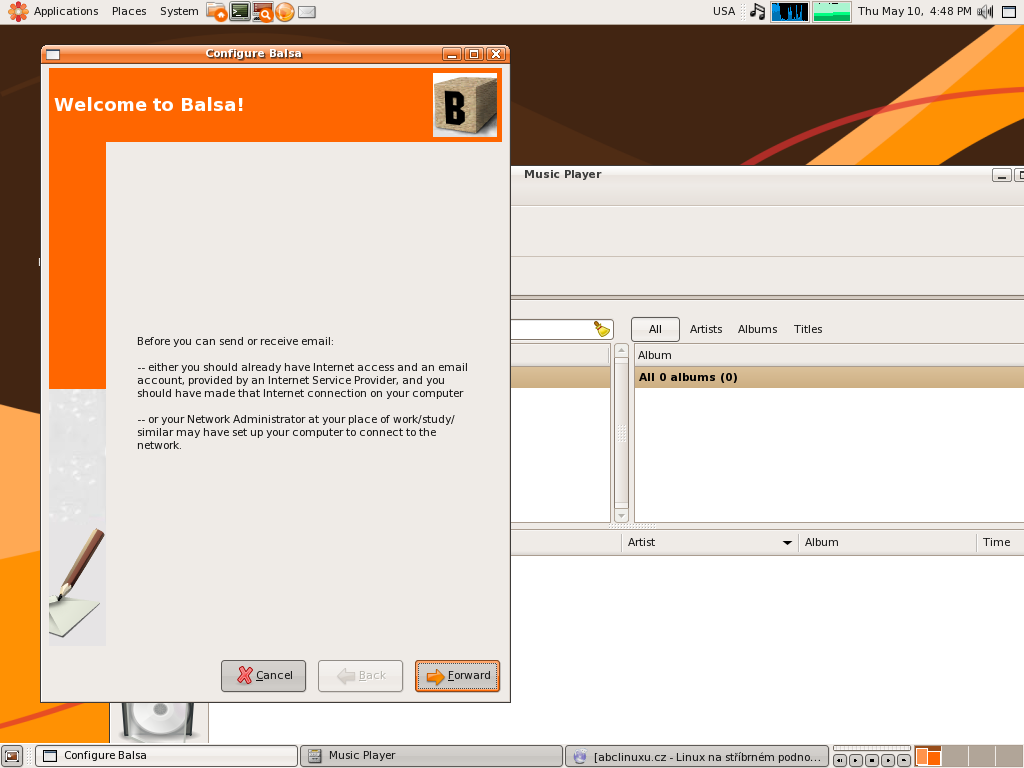
Task: Click the Ubuntu flower logo icon
Action: click(18, 11)
